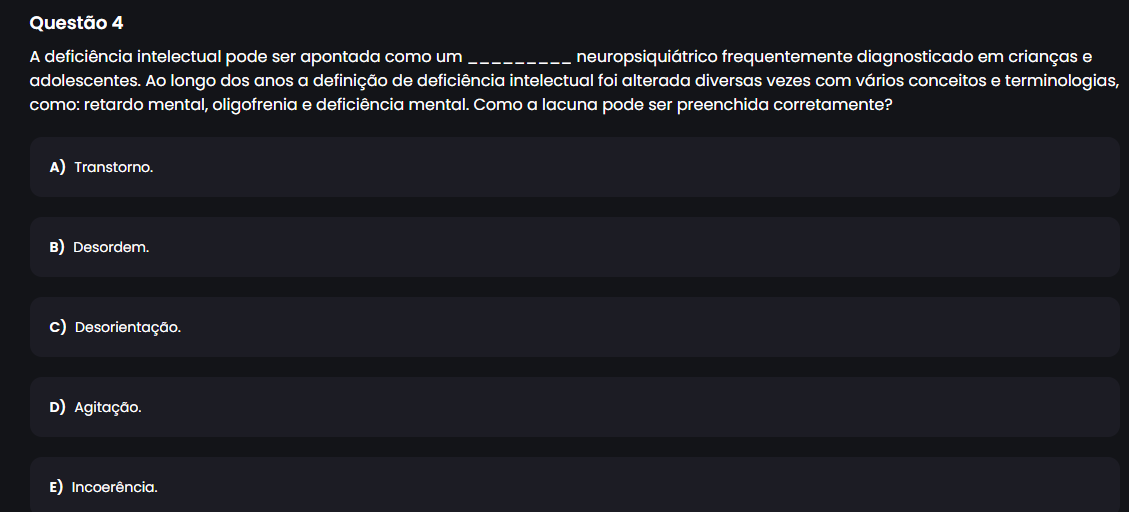Click the blank underline gap in the question
1129x512 pixels.
click(520, 55)
